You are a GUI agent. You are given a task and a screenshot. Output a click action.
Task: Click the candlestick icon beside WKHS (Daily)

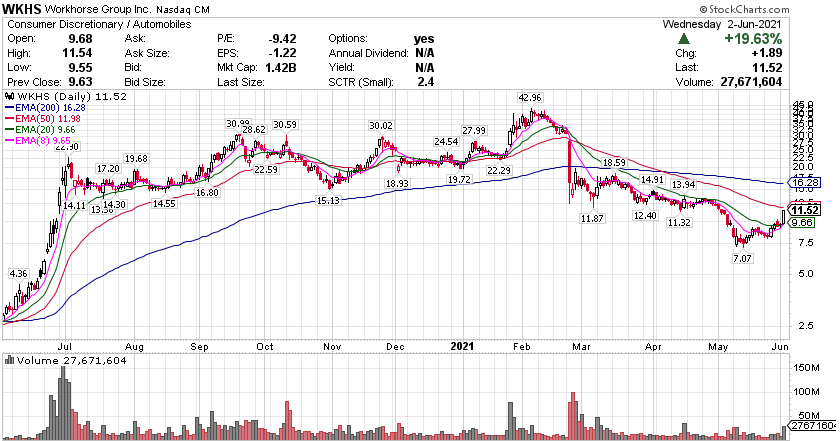(x=10, y=96)
